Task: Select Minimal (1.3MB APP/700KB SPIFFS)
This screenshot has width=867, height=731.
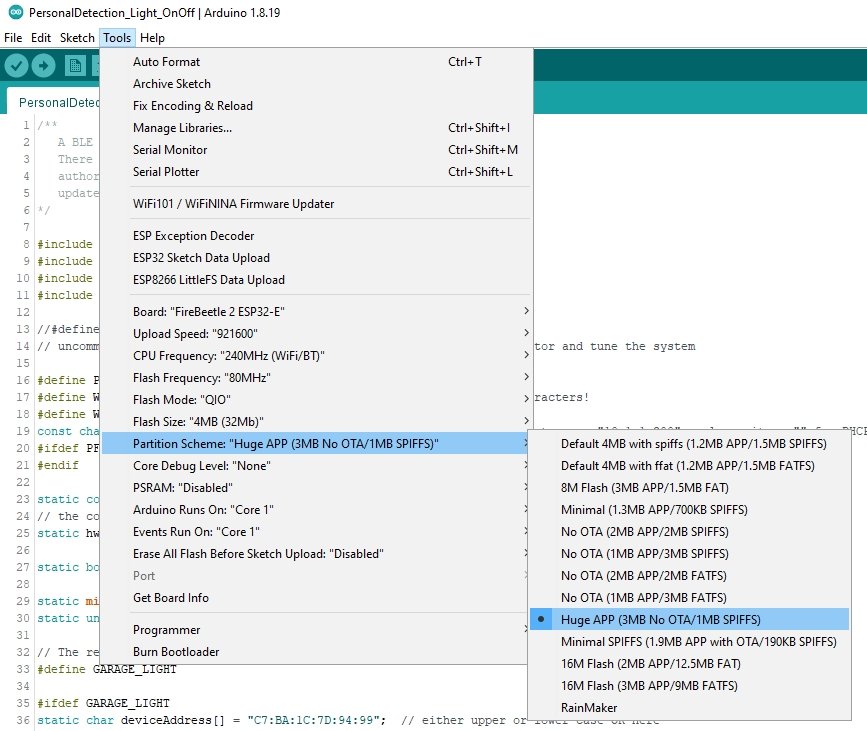Action: tap(690, 510)
